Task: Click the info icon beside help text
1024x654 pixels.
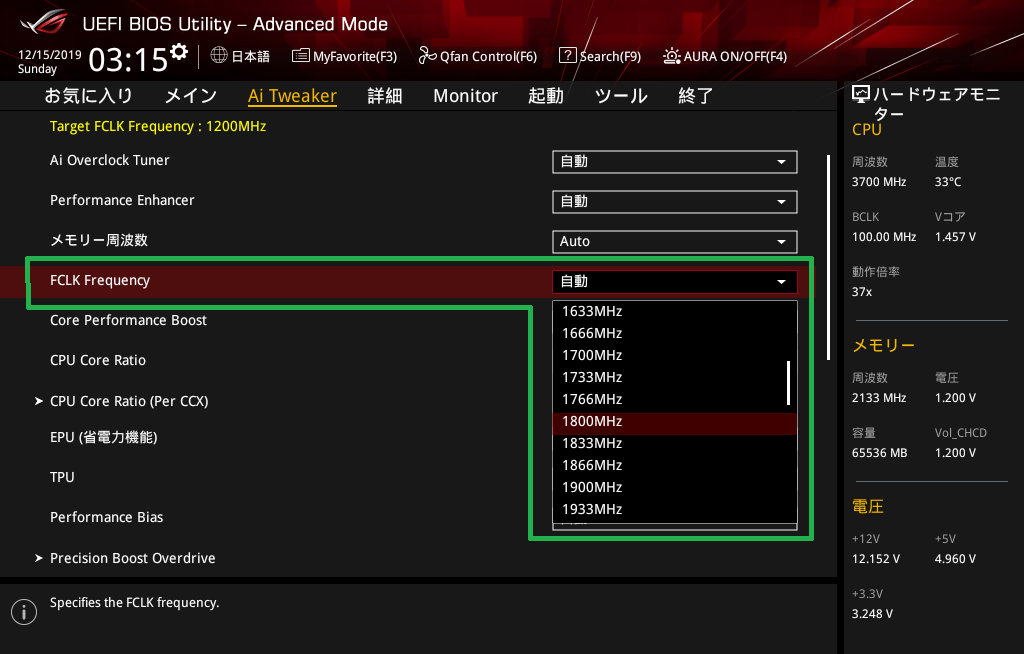Action: tap(24, 612)
